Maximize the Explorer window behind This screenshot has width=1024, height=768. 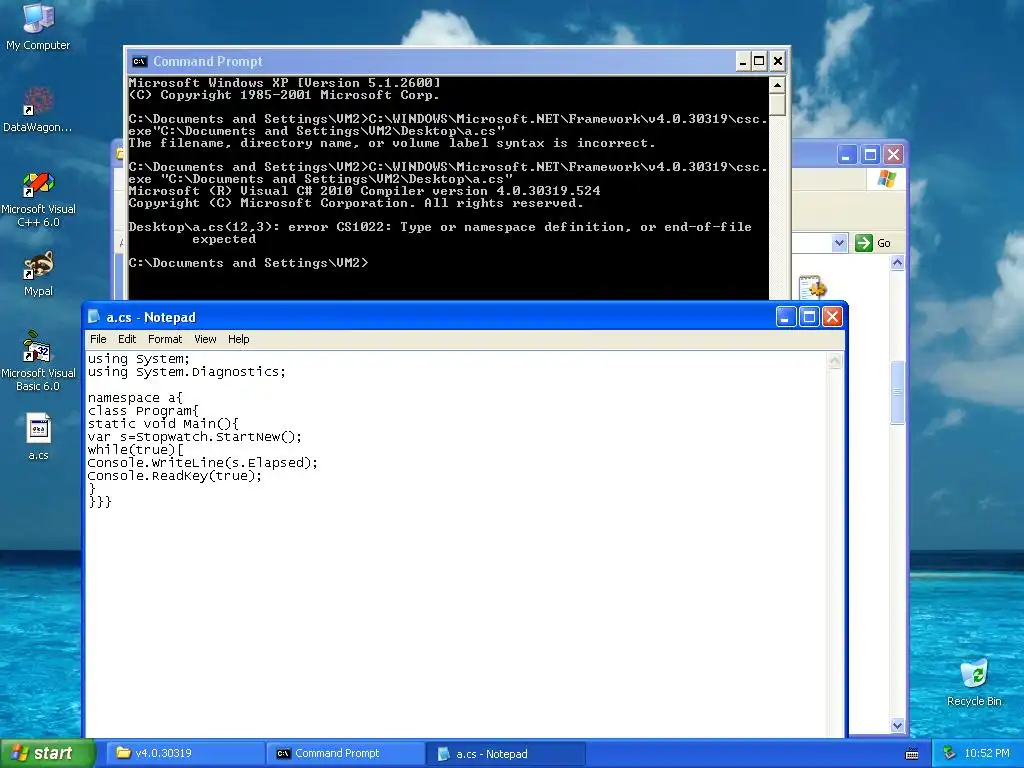[870, 155]
